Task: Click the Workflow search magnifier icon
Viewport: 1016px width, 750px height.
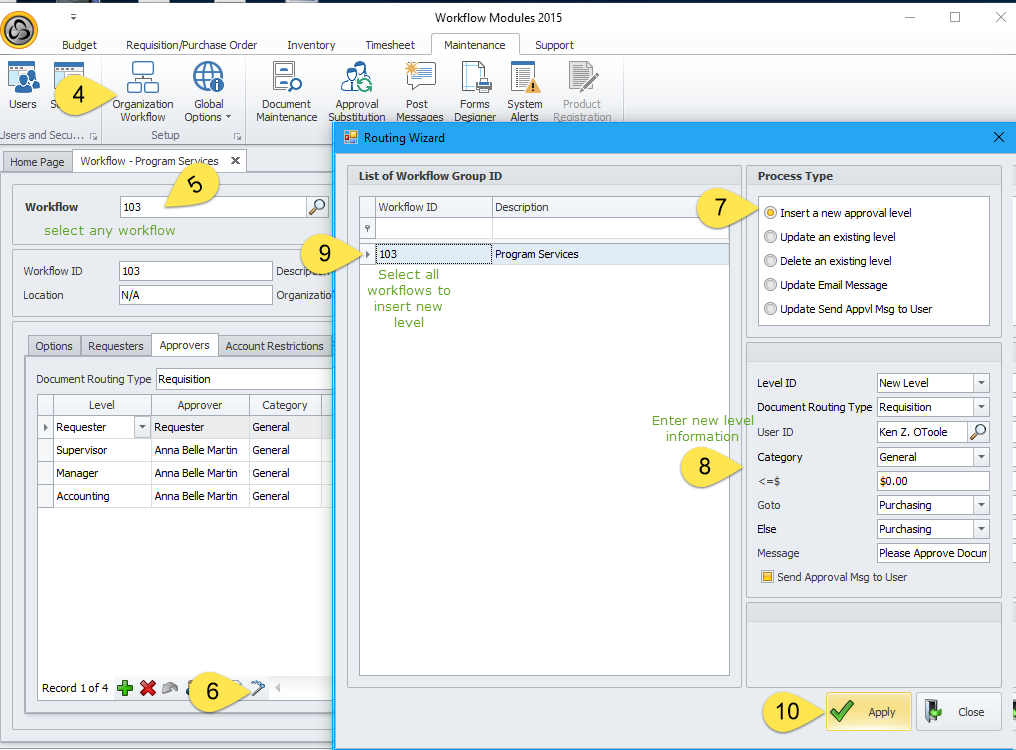Action: pyautogui.click(x=317, y=207)
